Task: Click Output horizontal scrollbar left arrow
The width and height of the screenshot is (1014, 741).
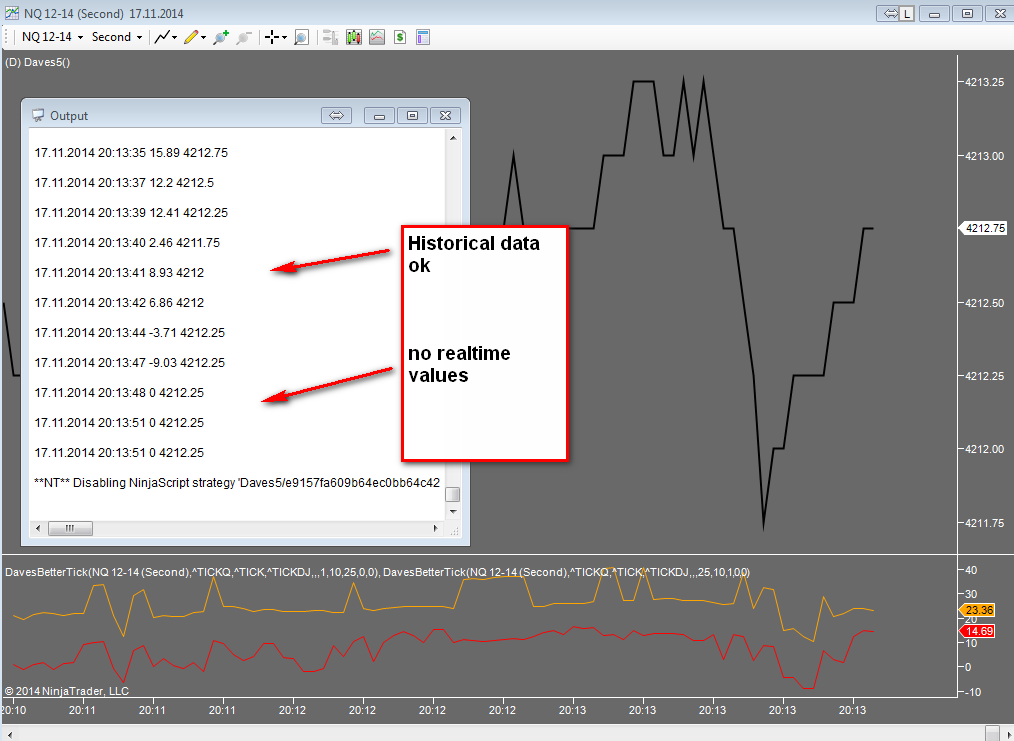Action: 38,528
